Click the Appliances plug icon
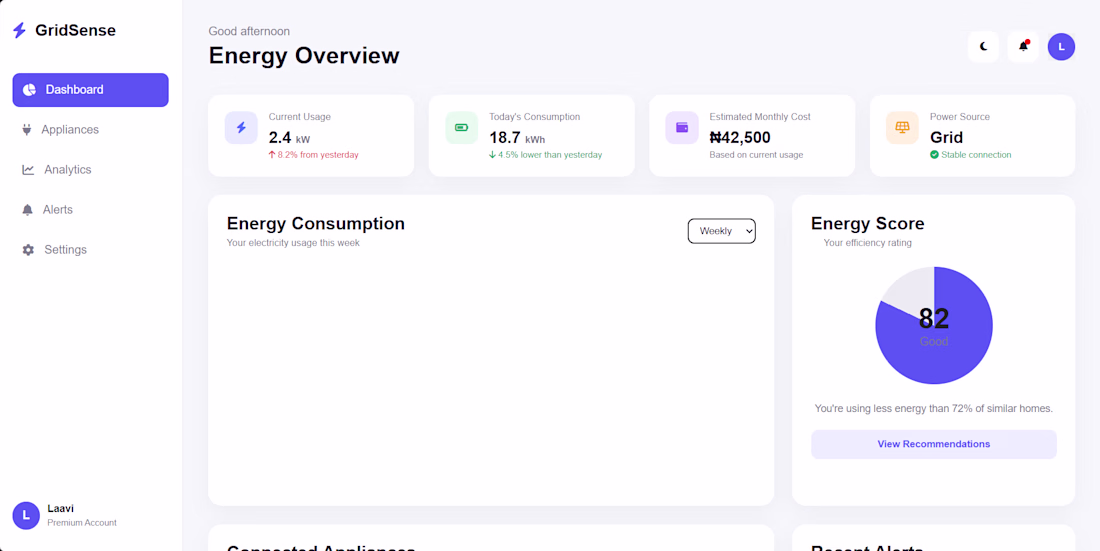 point(27,130)
